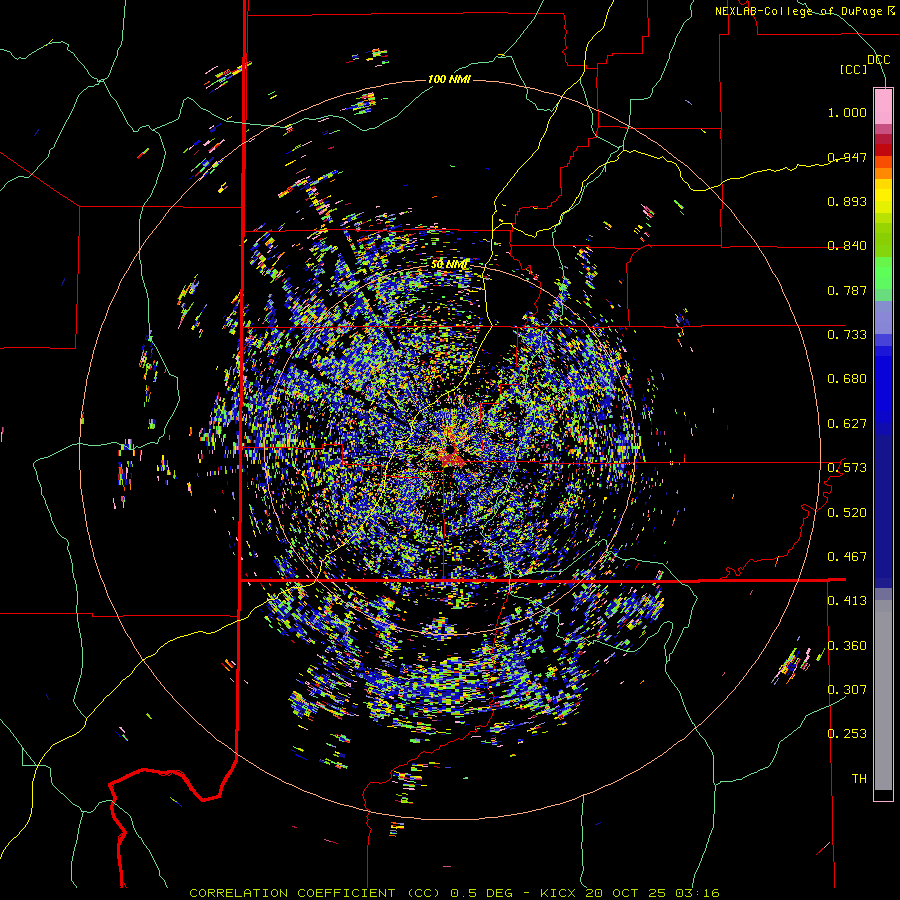Viewport: 900px width, 900px height.
Task: Click the 0.307 scale label
Action: (847, 690)
